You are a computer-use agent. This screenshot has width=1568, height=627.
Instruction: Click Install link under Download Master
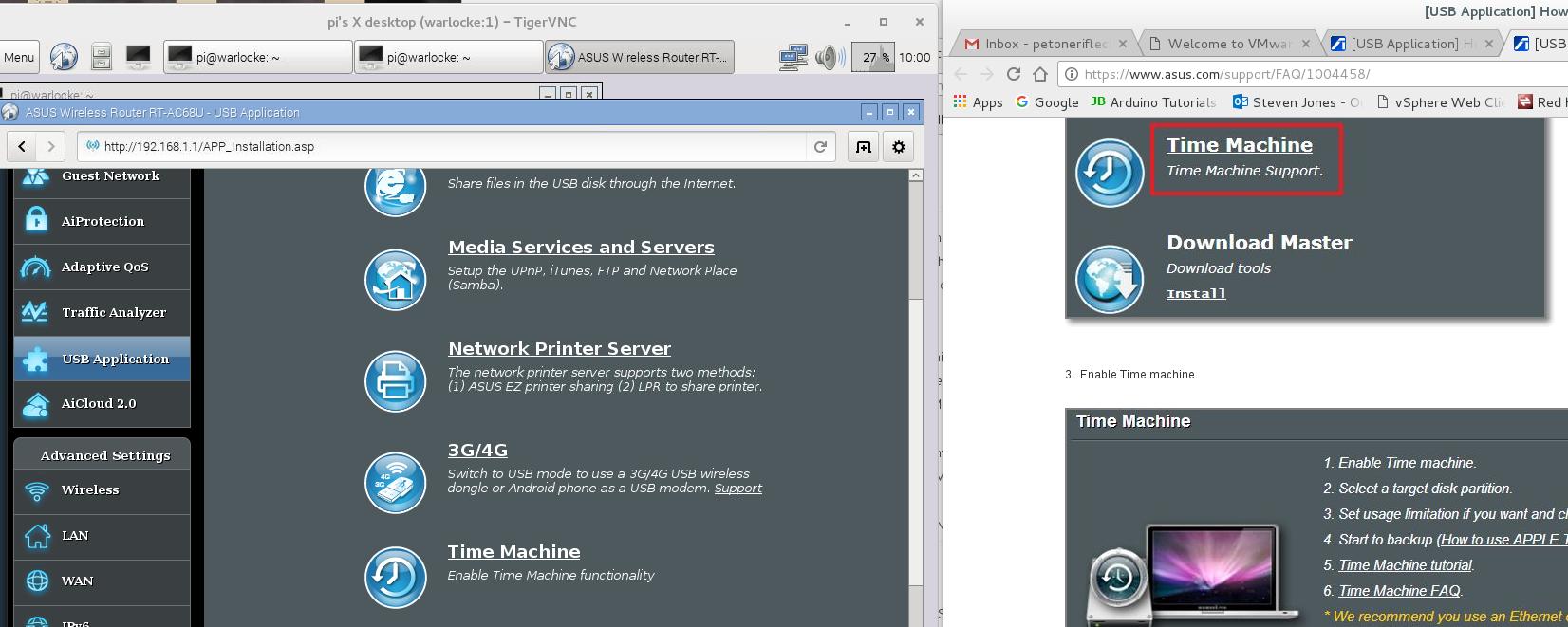coord(1196,294)
